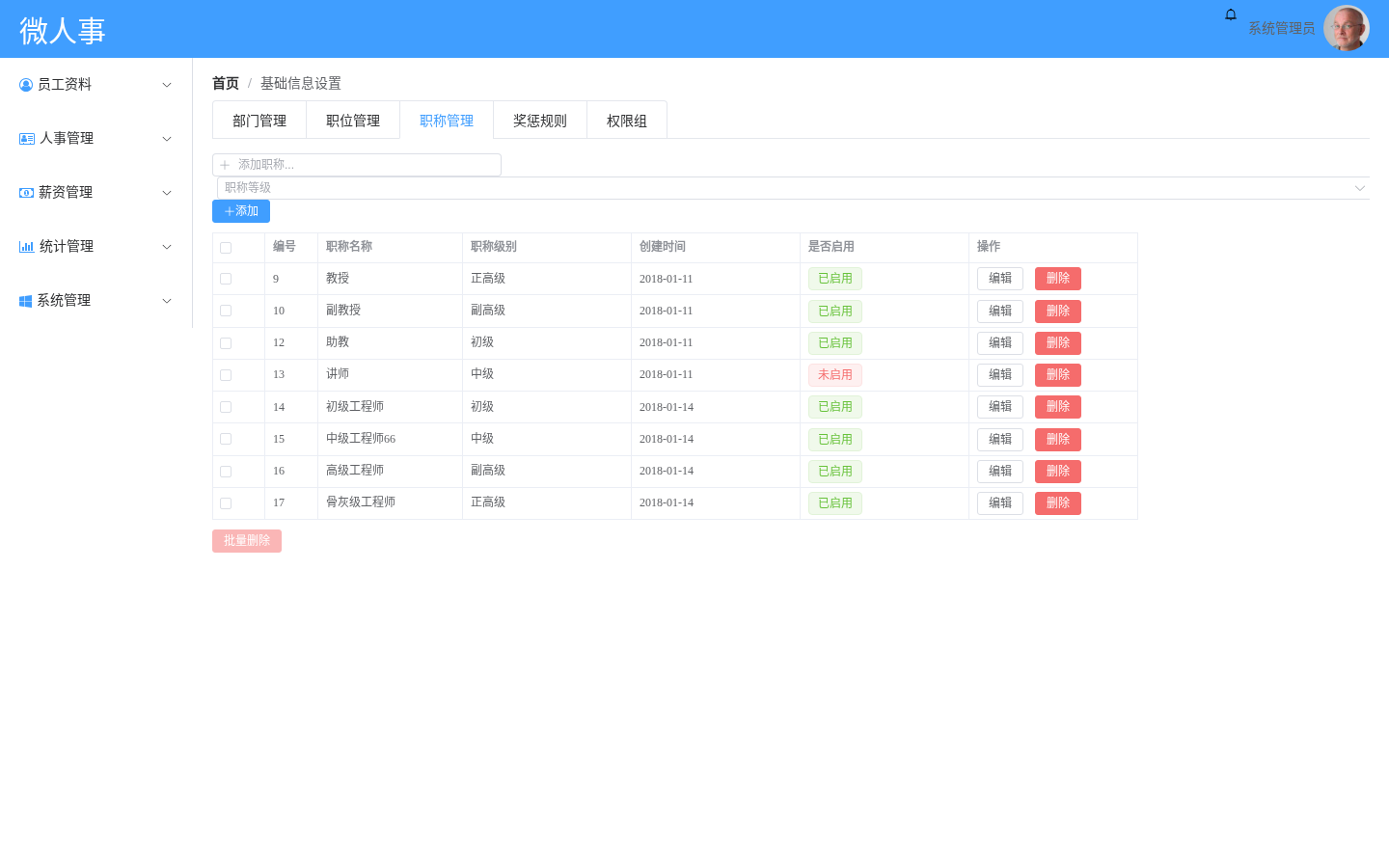1389x868 pixels.
Task: Tick the checkbox for 助教 row
Action: (x=226, y=343)
